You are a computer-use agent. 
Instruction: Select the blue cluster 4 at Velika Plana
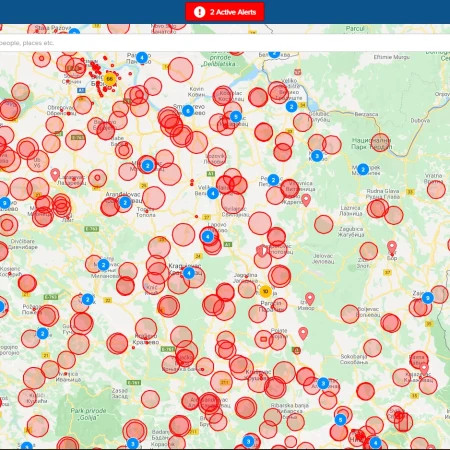[x=213, y=193]
